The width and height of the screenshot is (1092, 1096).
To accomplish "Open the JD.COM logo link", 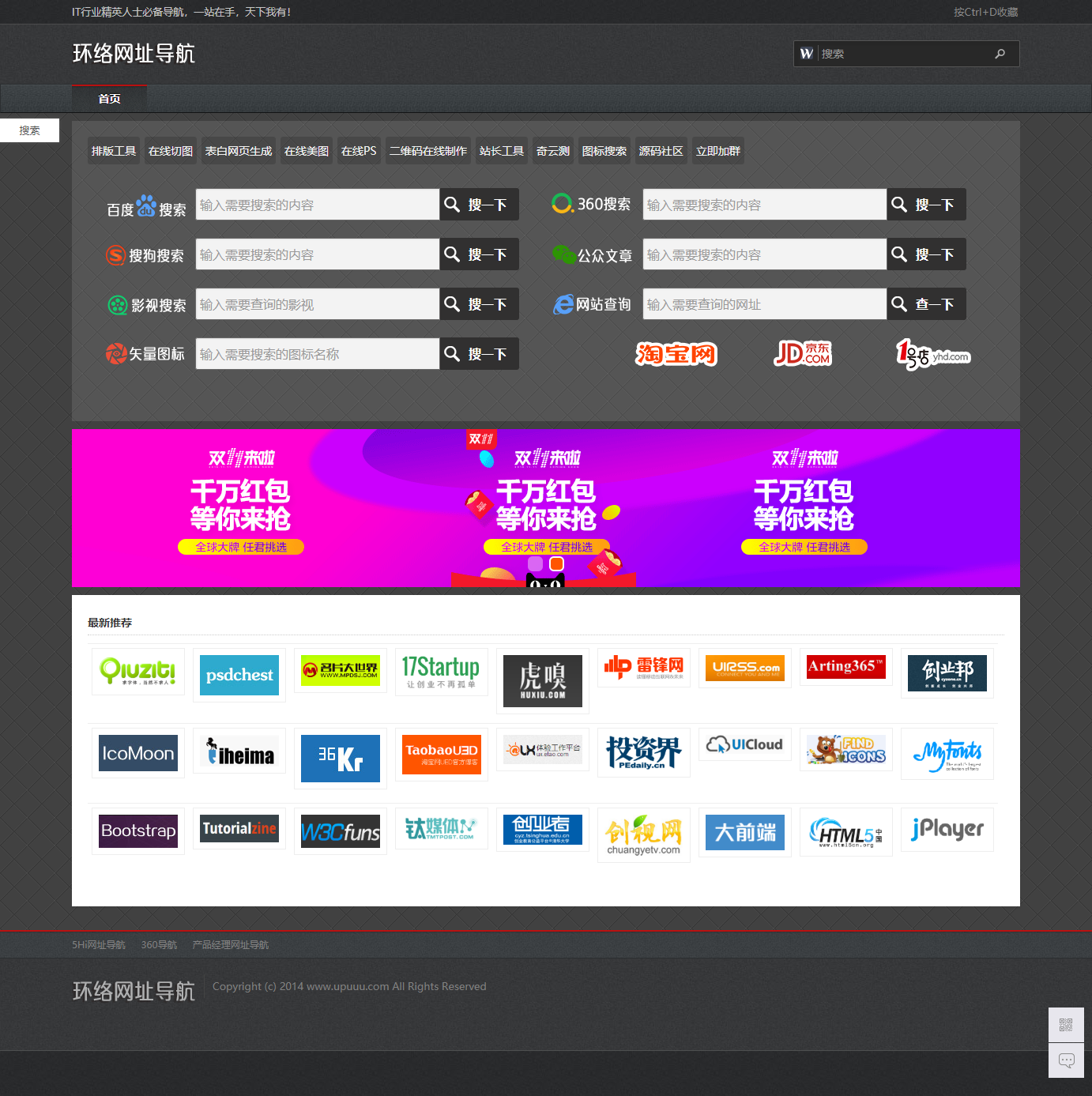I will [x=802, y=353].
